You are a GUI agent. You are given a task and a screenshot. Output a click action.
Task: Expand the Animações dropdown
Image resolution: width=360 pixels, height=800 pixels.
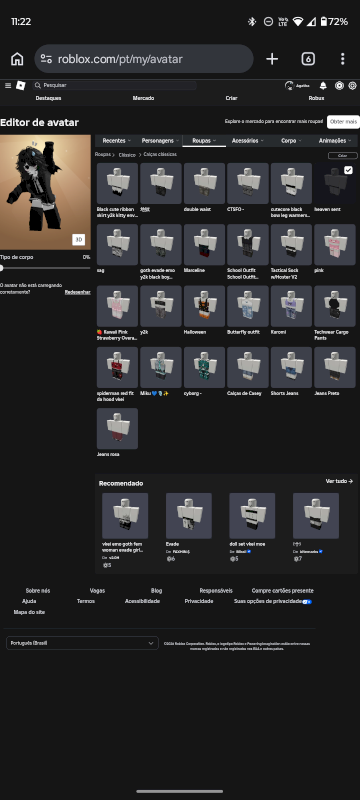pos(335,141)
